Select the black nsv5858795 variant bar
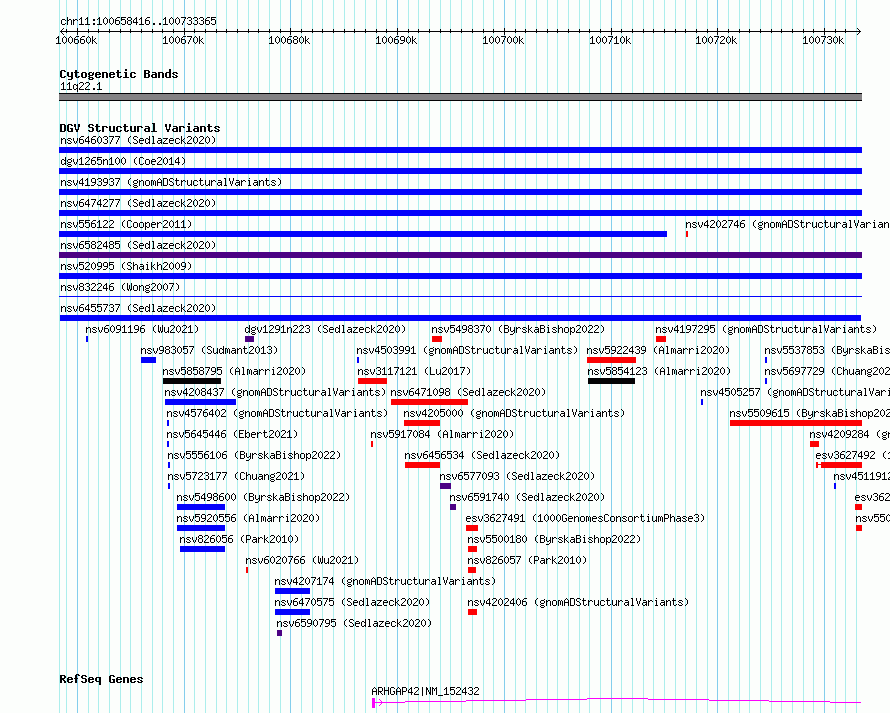This screenshot has width=890, height=713. [x=192, y=381]
